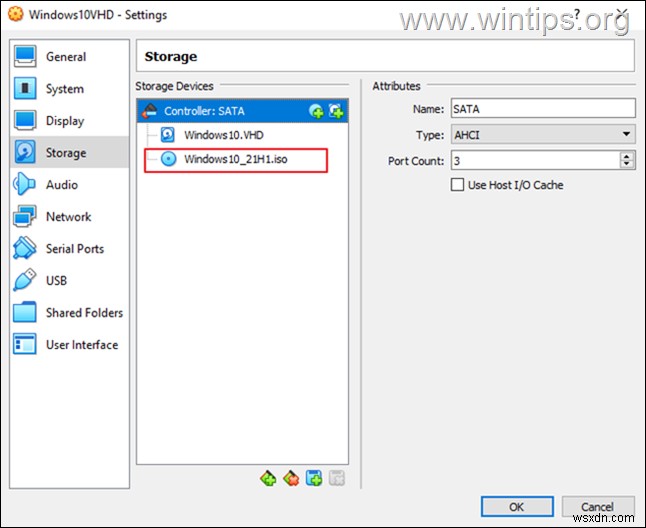
Task: Click the Port Count value field
Action: coord(535,160)
